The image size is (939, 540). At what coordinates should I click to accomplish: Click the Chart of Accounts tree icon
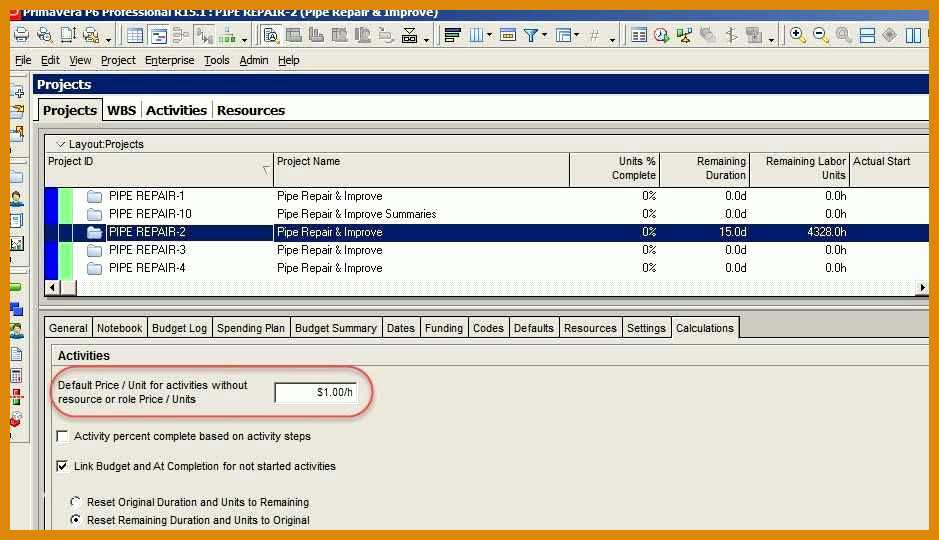click(x=226, y=35)
